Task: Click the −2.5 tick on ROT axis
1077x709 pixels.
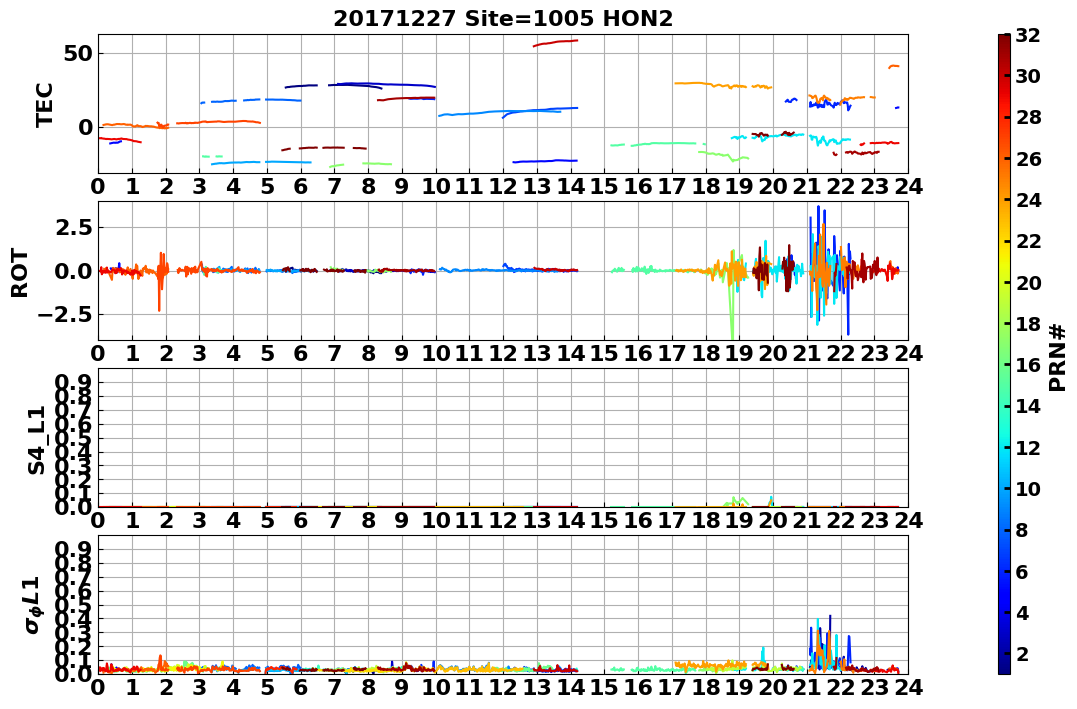Action: click(65, 315)
